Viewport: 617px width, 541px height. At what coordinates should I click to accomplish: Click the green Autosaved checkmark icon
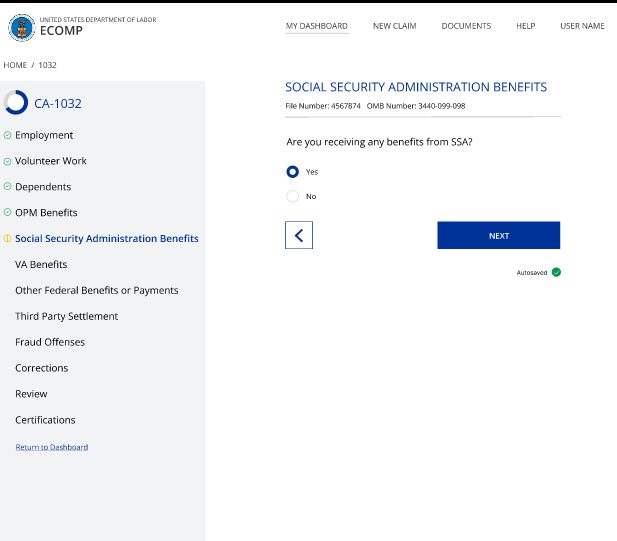point(556,272)
